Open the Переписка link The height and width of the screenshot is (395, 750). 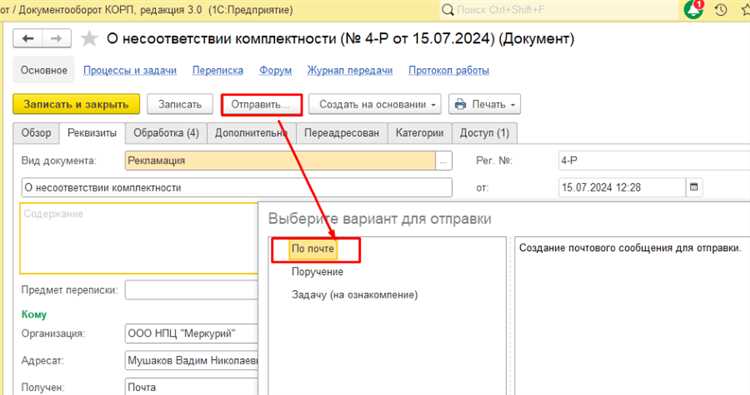(218, 70)
